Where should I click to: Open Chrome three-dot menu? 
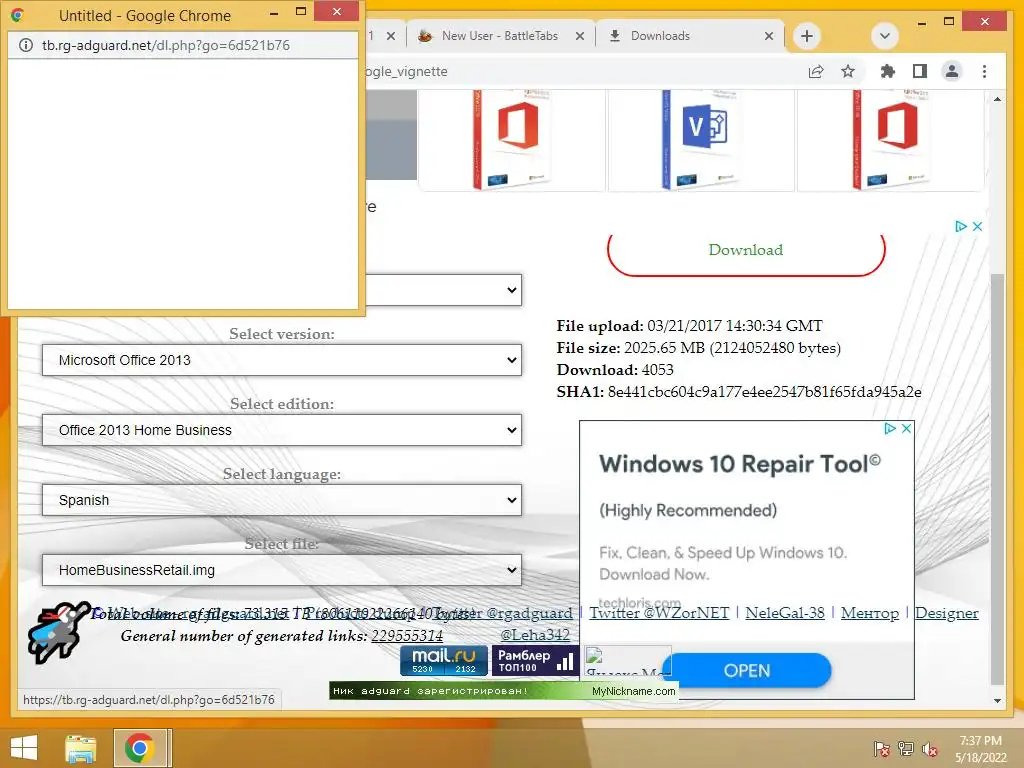984,71
